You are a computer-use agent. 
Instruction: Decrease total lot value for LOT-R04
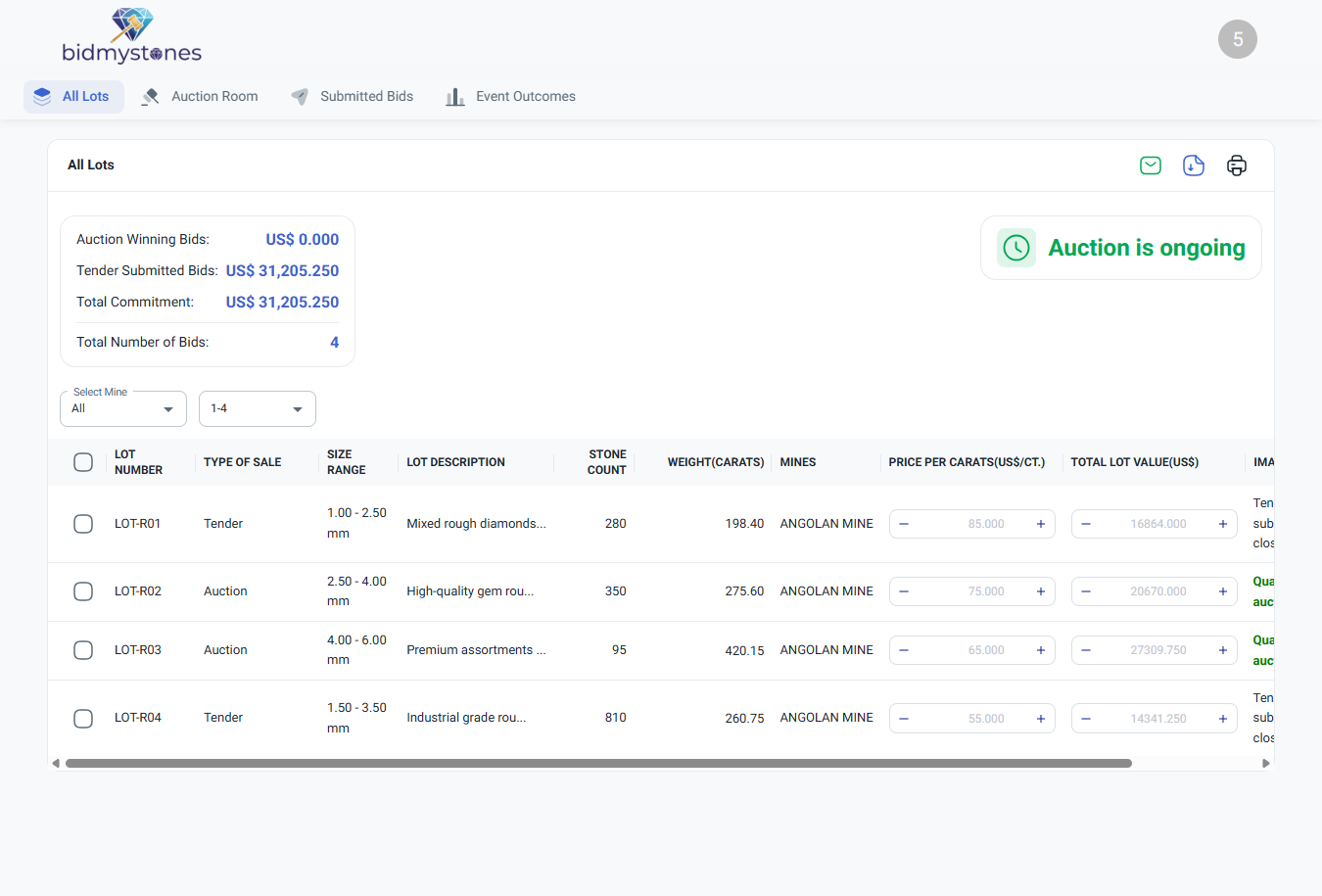click(1086, 719)
